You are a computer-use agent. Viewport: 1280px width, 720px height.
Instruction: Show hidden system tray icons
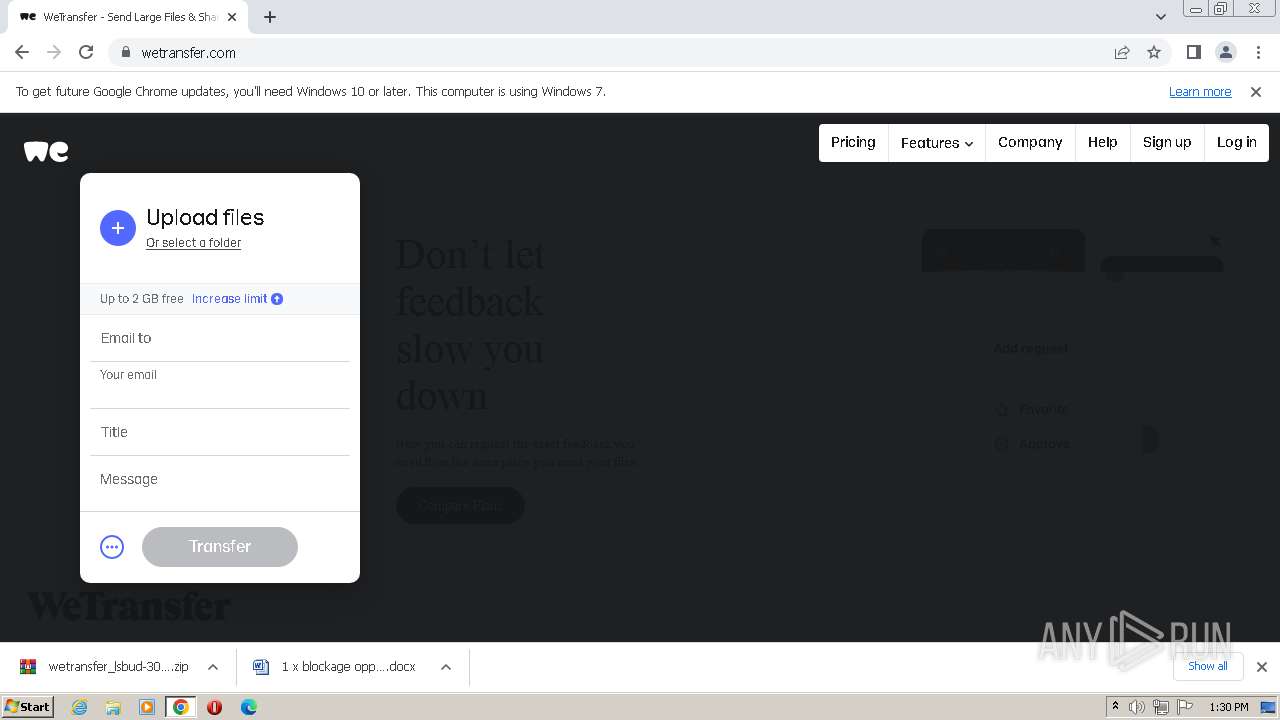[1115, 707]
